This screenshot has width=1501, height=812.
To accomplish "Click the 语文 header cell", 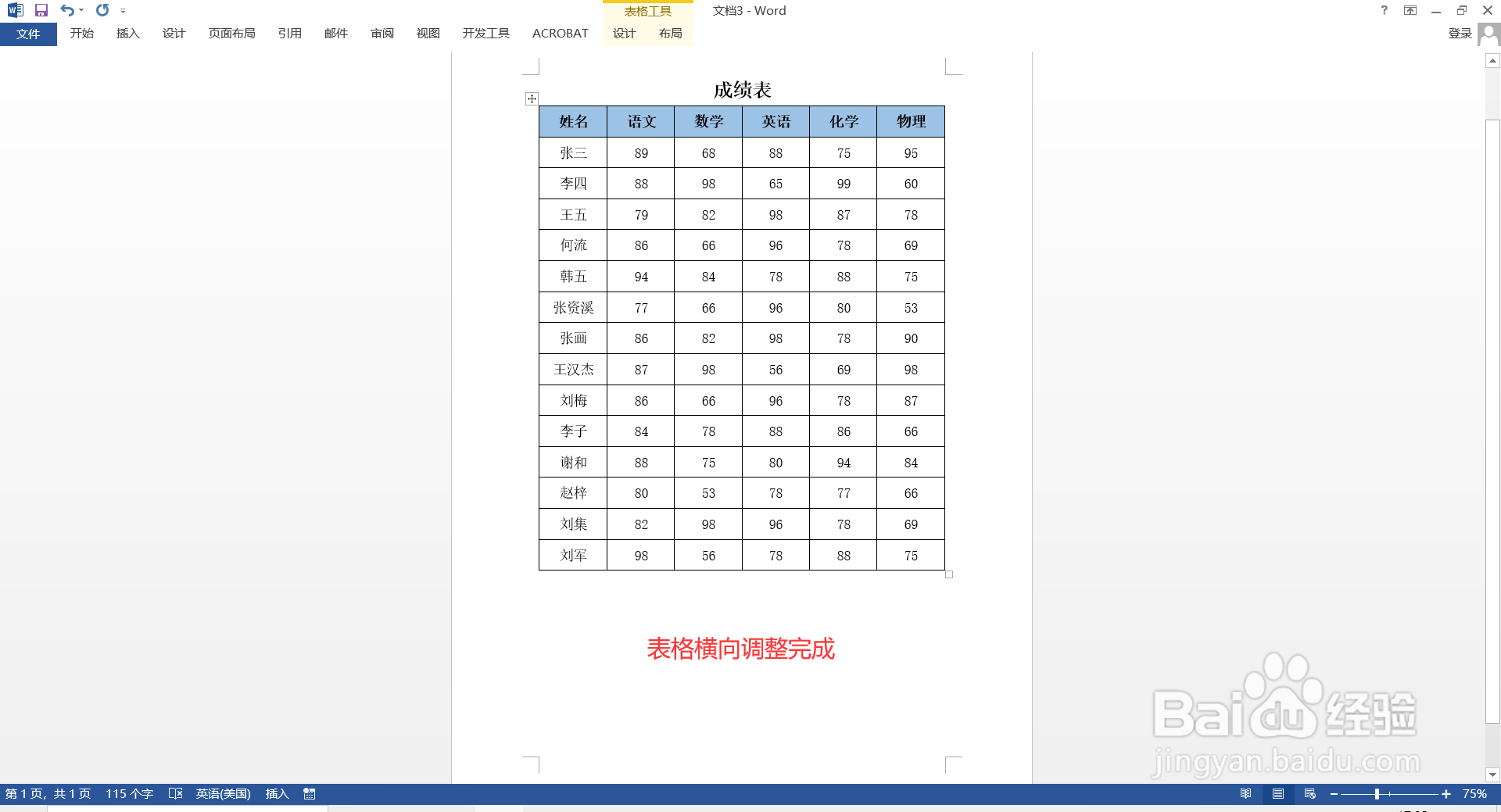I will (x=641, y=122).
